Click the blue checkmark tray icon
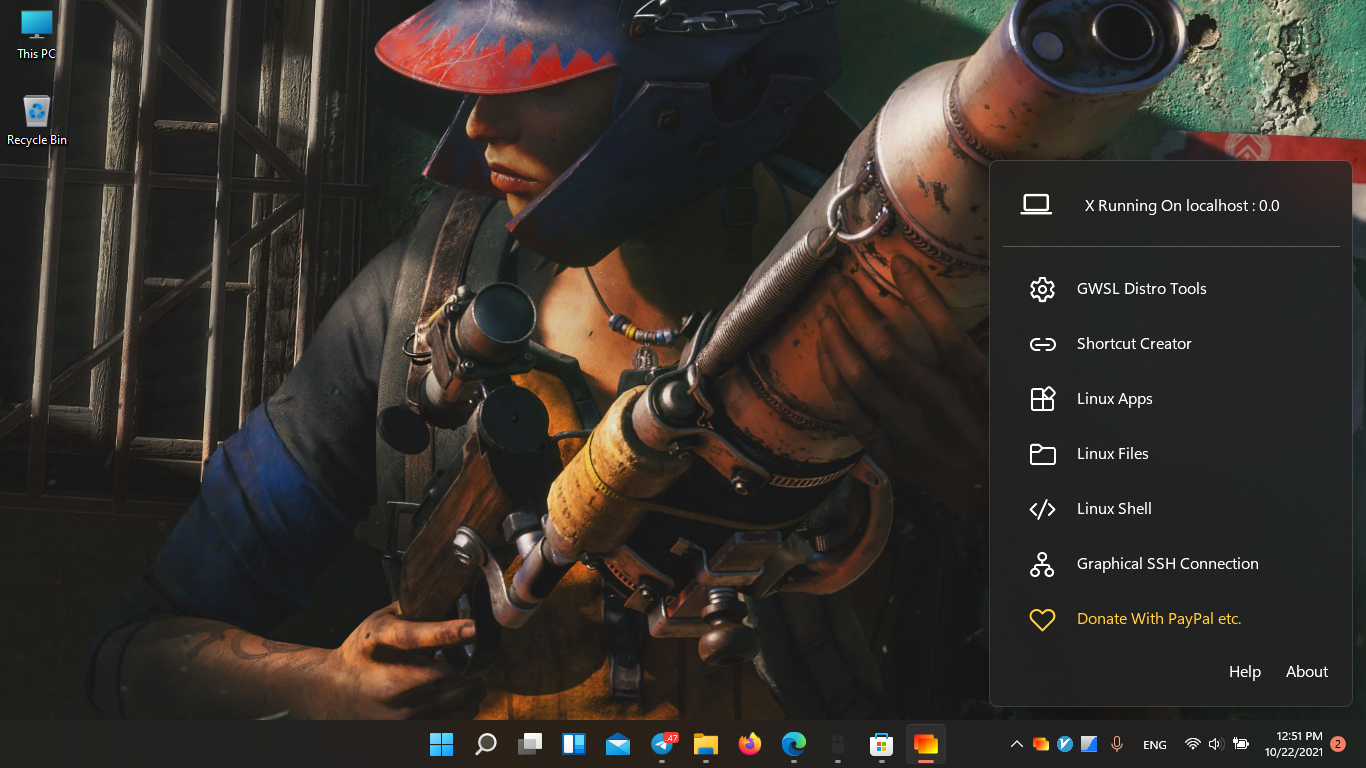The height and width of the screenshot is (768, 1366). [1065, 744]
